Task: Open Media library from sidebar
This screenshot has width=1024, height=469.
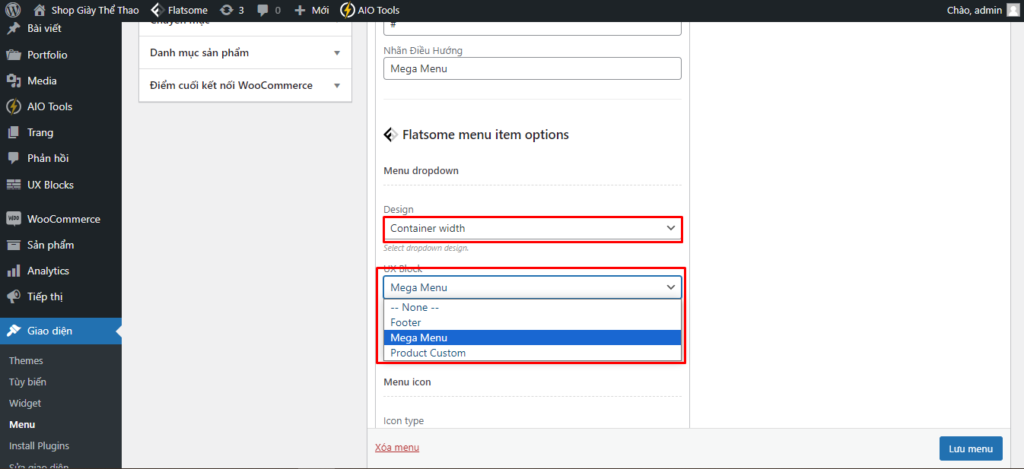Action: (42, 81)
